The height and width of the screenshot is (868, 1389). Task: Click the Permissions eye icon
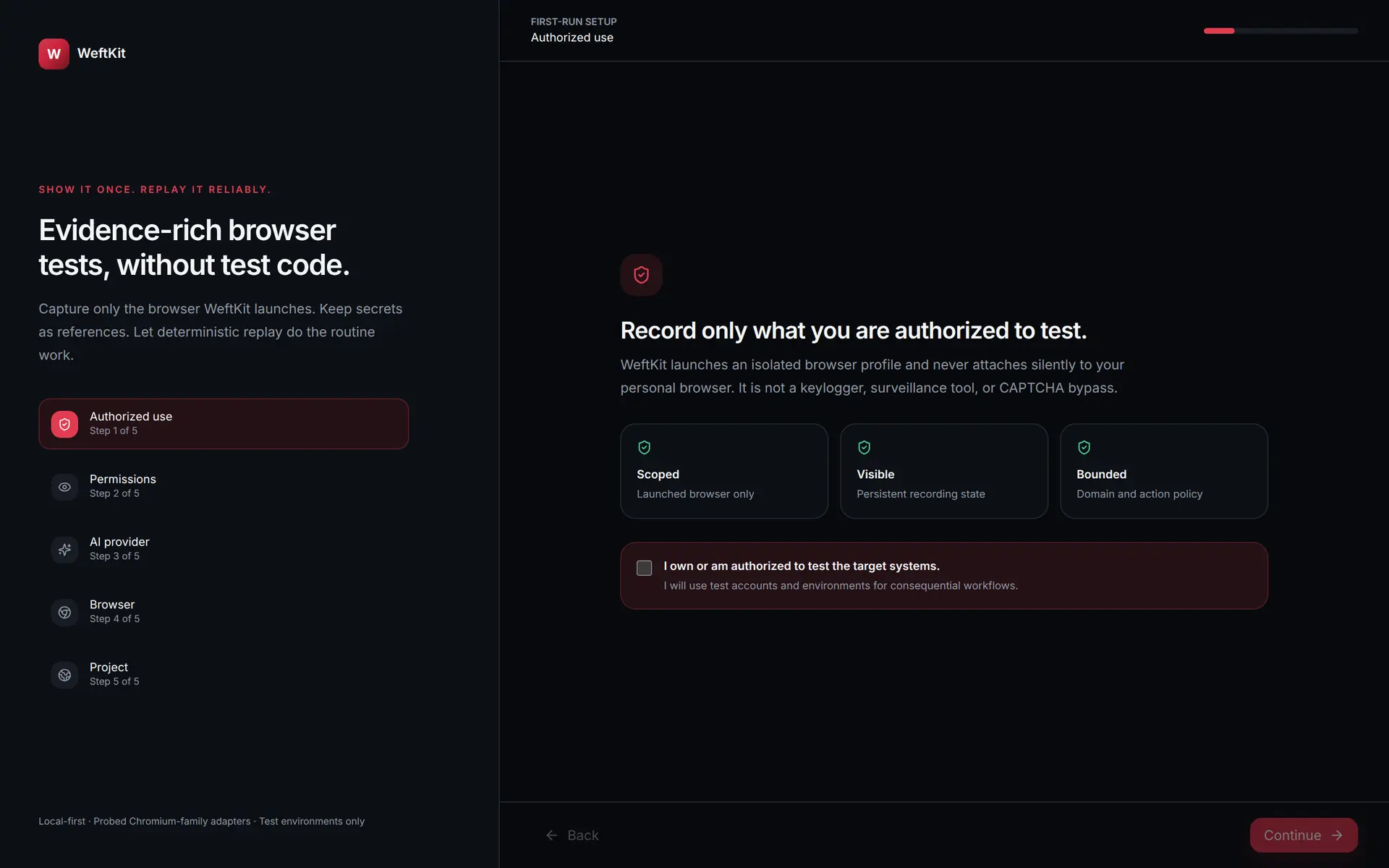coord(64,487)
